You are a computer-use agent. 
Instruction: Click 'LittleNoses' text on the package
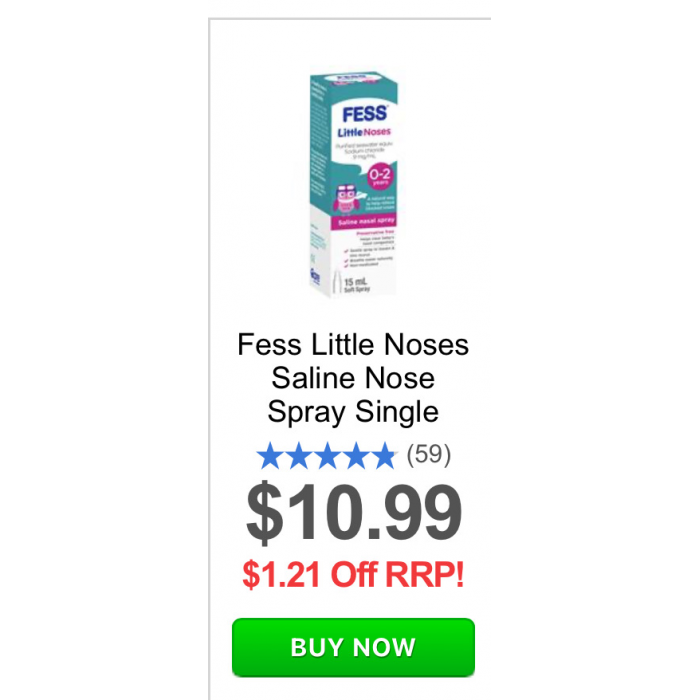point(364,133)
